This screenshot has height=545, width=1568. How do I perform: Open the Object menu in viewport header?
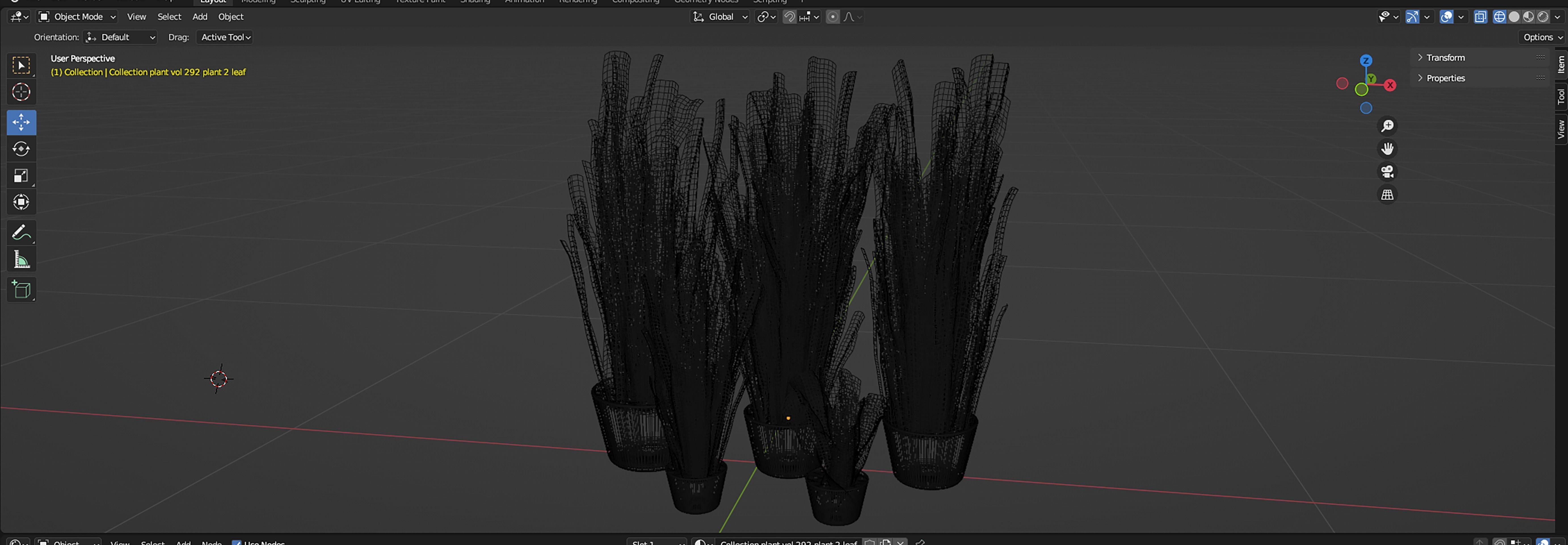pos(231,17)
